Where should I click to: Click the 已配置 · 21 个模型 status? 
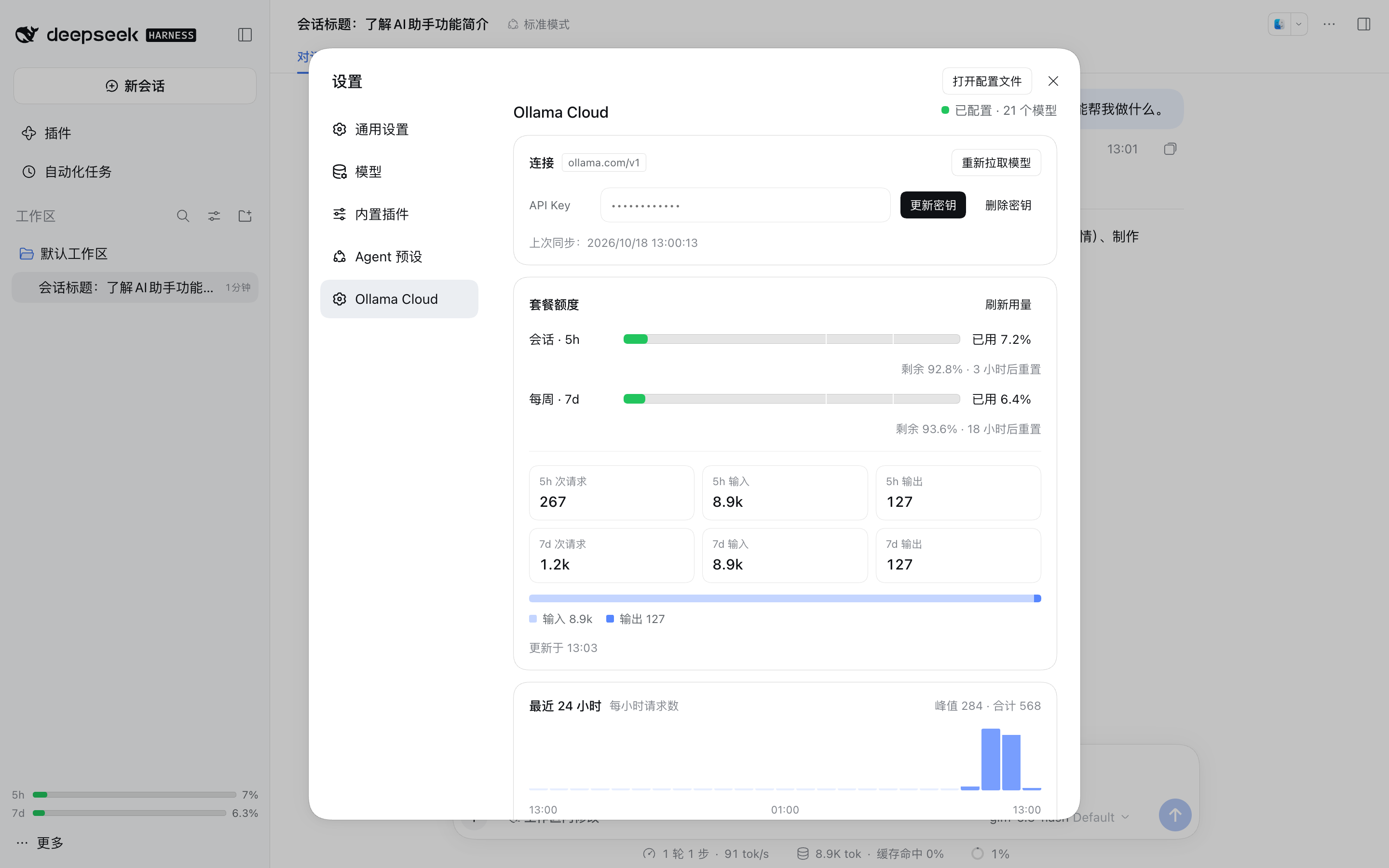click(x=999, y=110)
